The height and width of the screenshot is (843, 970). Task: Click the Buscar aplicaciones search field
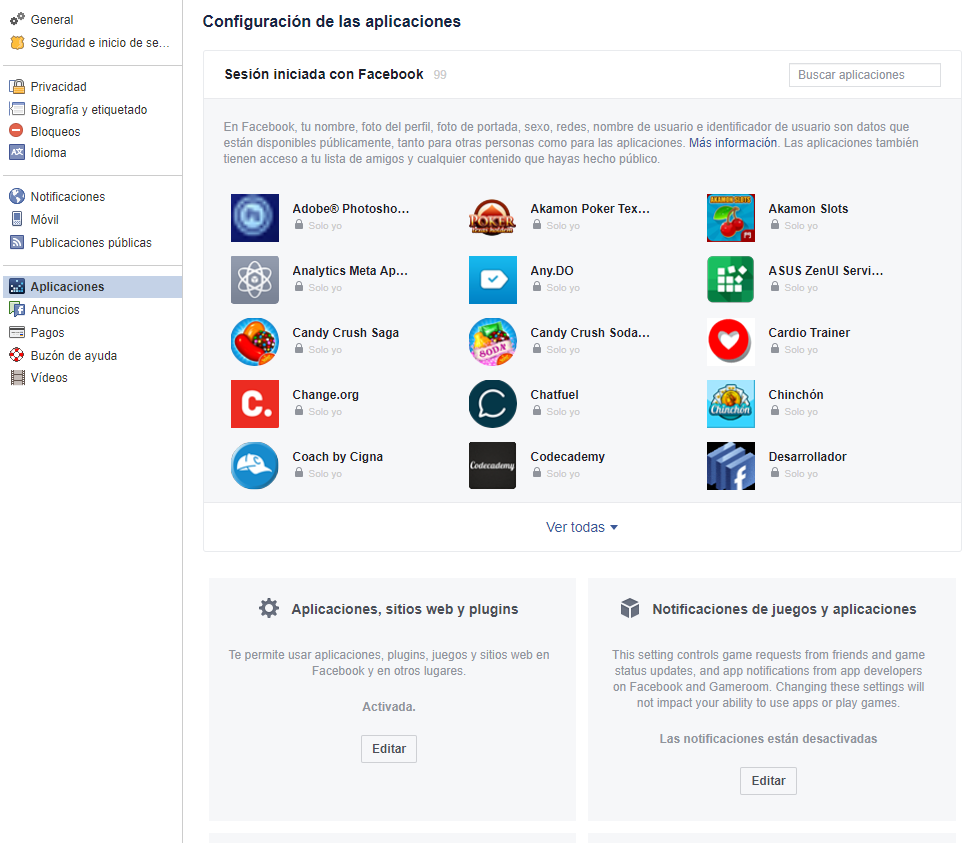click(864, 75)
